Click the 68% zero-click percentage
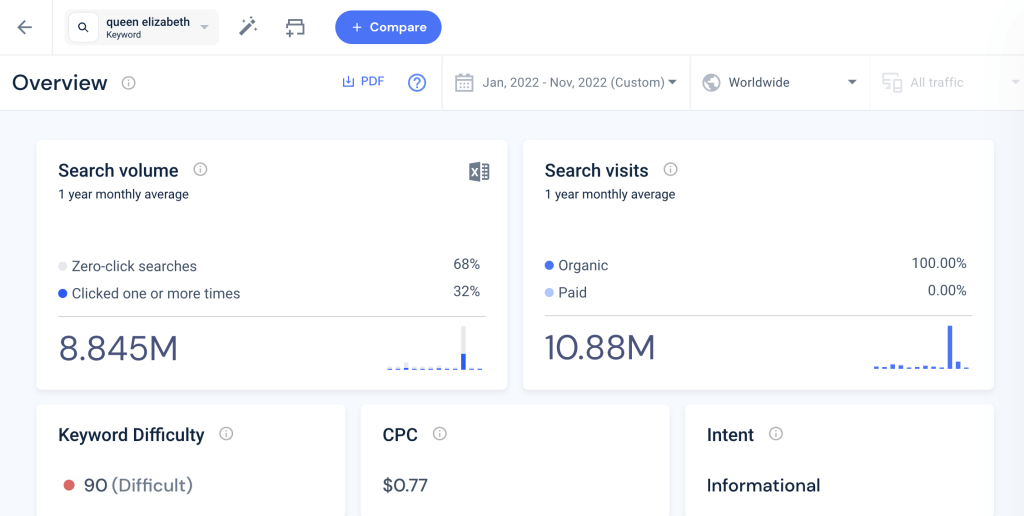Screen dimensions: 1024x516 coord(466,265)
